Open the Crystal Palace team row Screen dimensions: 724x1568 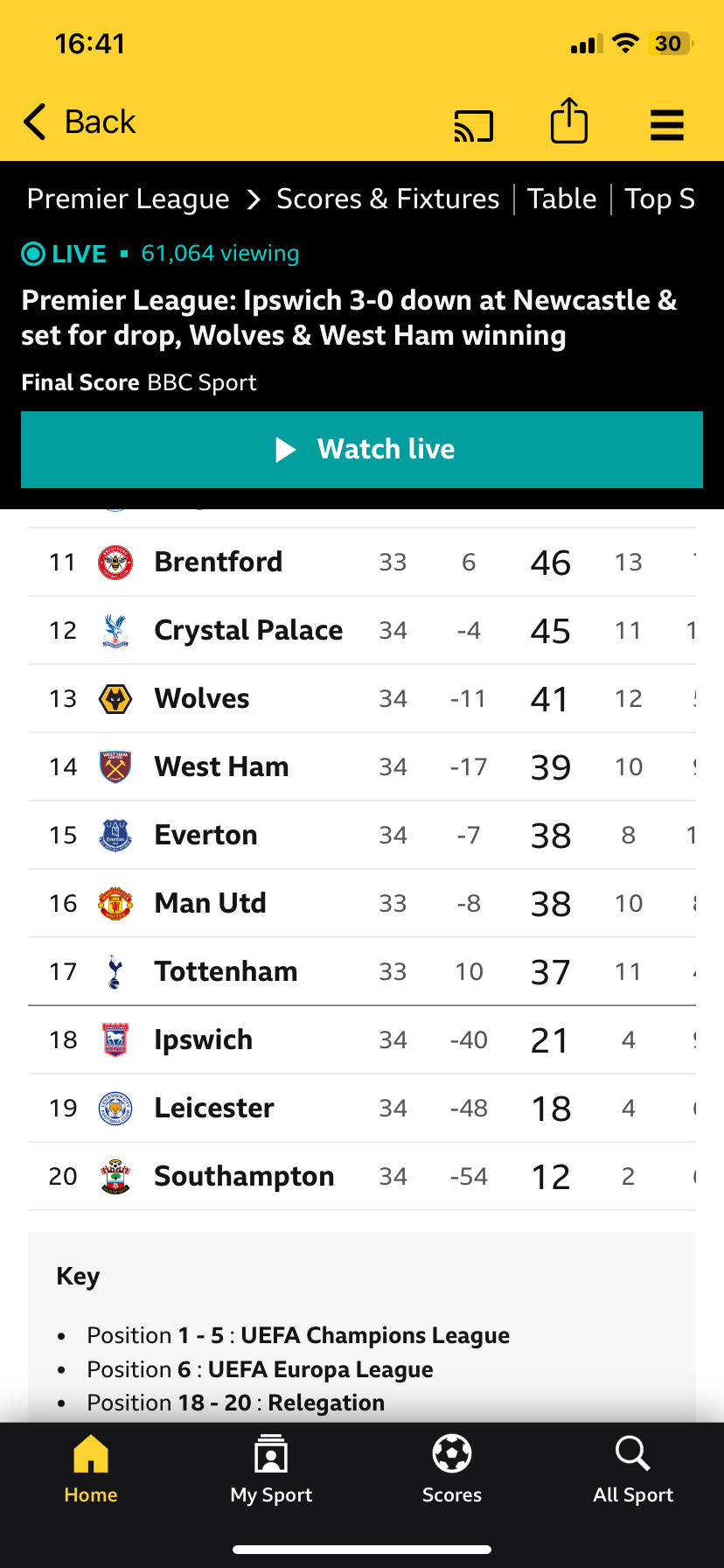point(362,630)
